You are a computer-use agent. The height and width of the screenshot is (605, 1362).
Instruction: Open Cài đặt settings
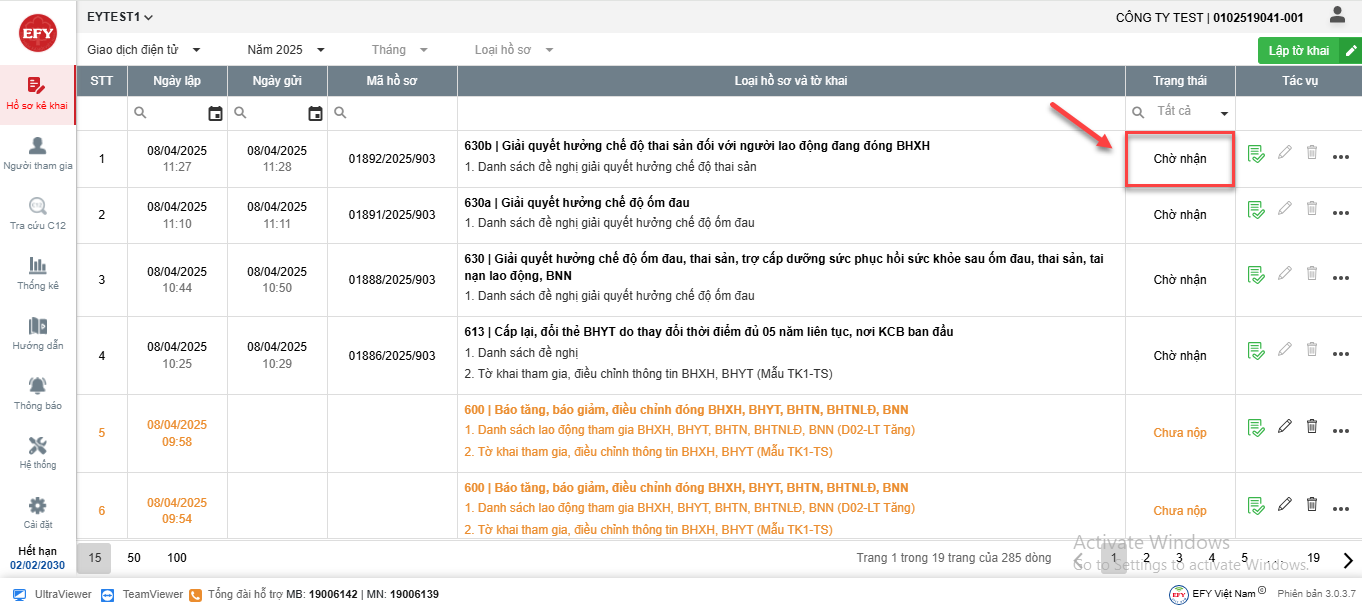[38, 513]
